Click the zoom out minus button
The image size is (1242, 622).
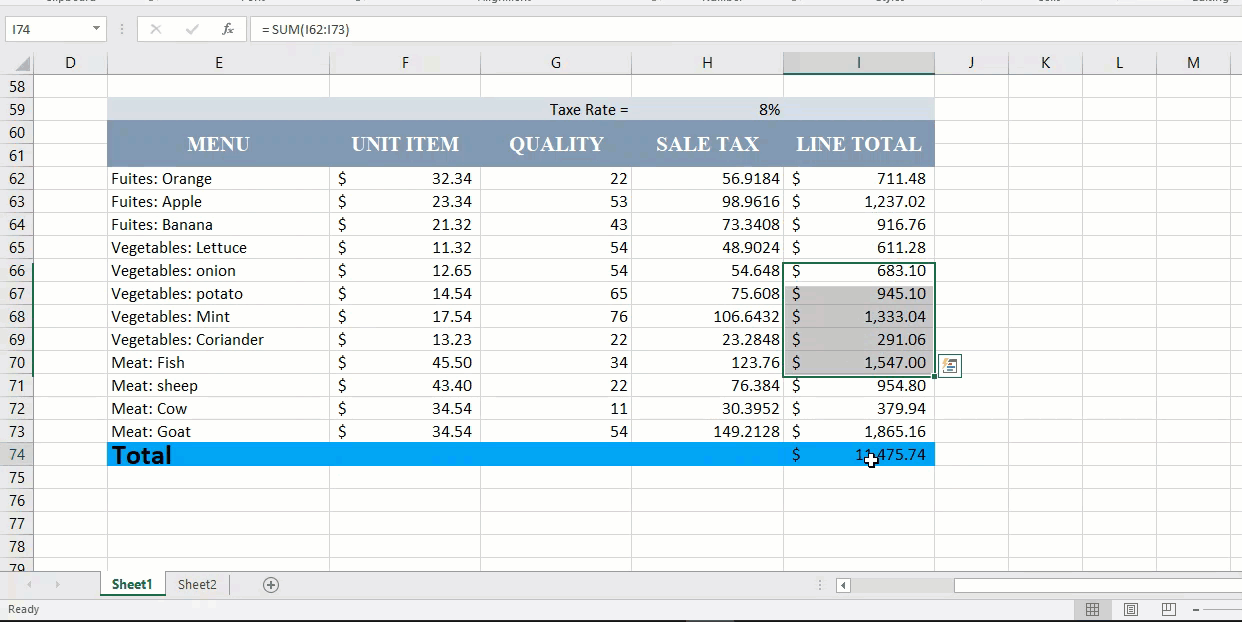[1197, 609]
